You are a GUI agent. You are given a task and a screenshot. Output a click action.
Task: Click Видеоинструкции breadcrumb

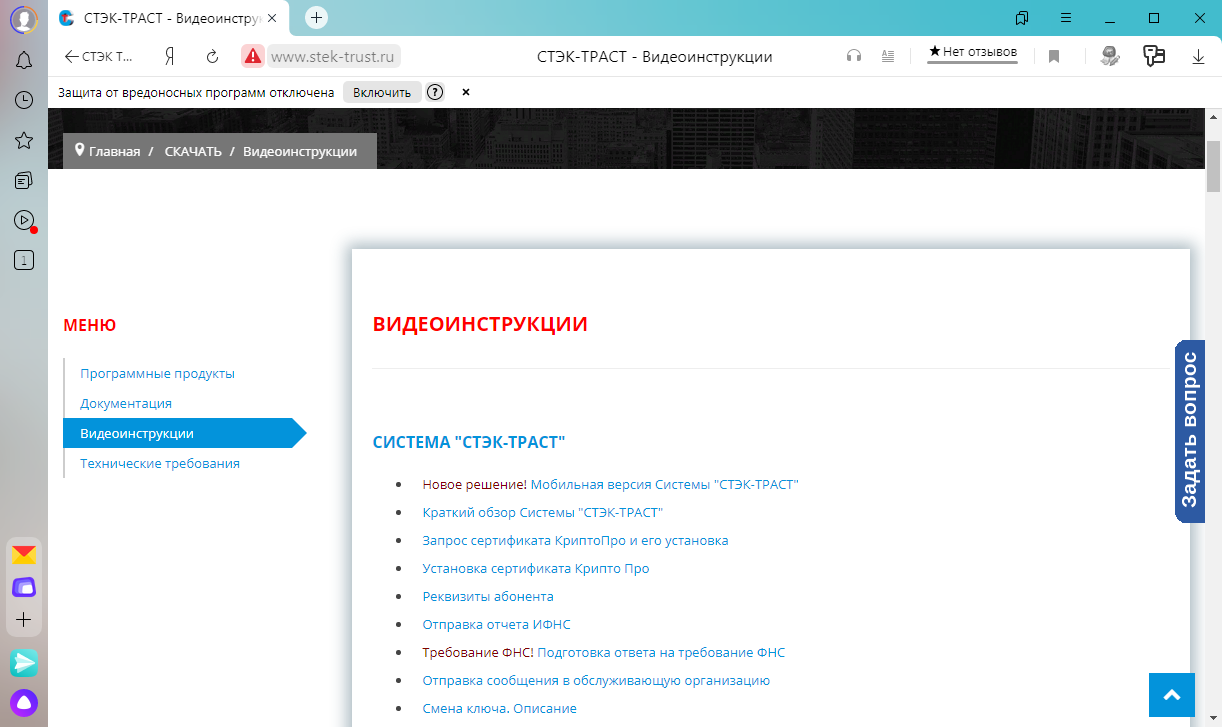point(300,152)
